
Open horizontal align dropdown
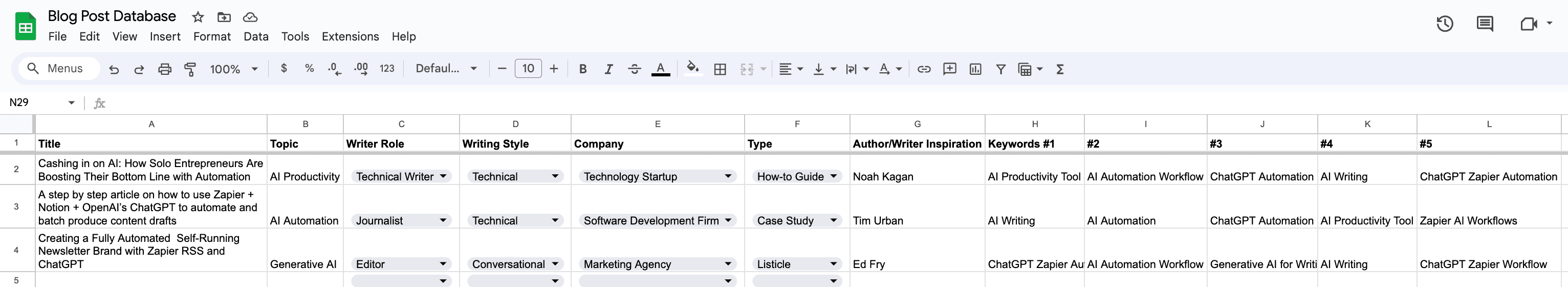pos(791,69)
